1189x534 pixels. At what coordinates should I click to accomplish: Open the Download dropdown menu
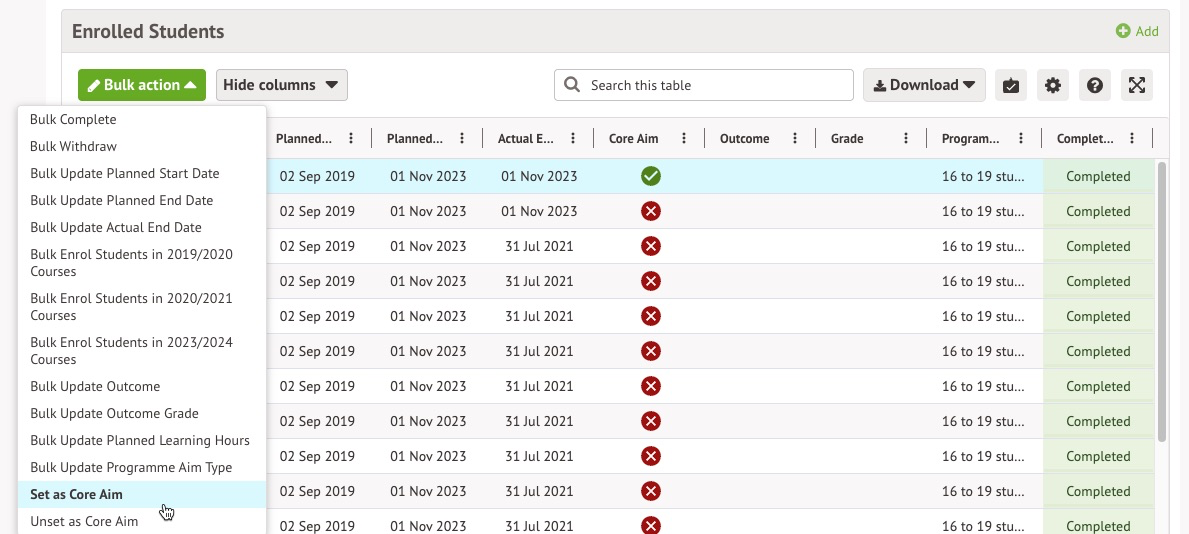tap(924, 85)
